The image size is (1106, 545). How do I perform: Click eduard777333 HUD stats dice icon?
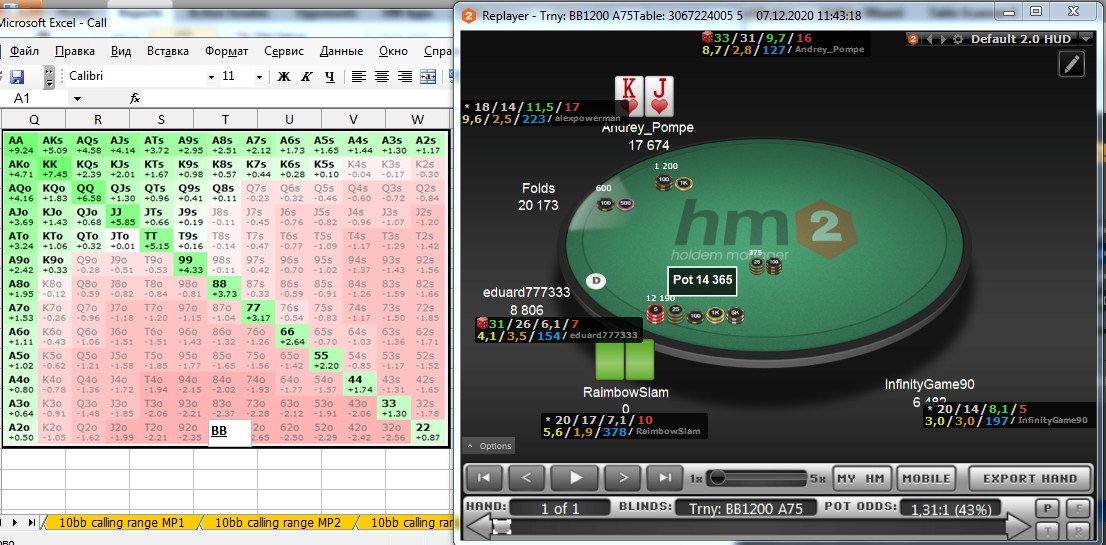pyautogui.click(x=482, y=324)
